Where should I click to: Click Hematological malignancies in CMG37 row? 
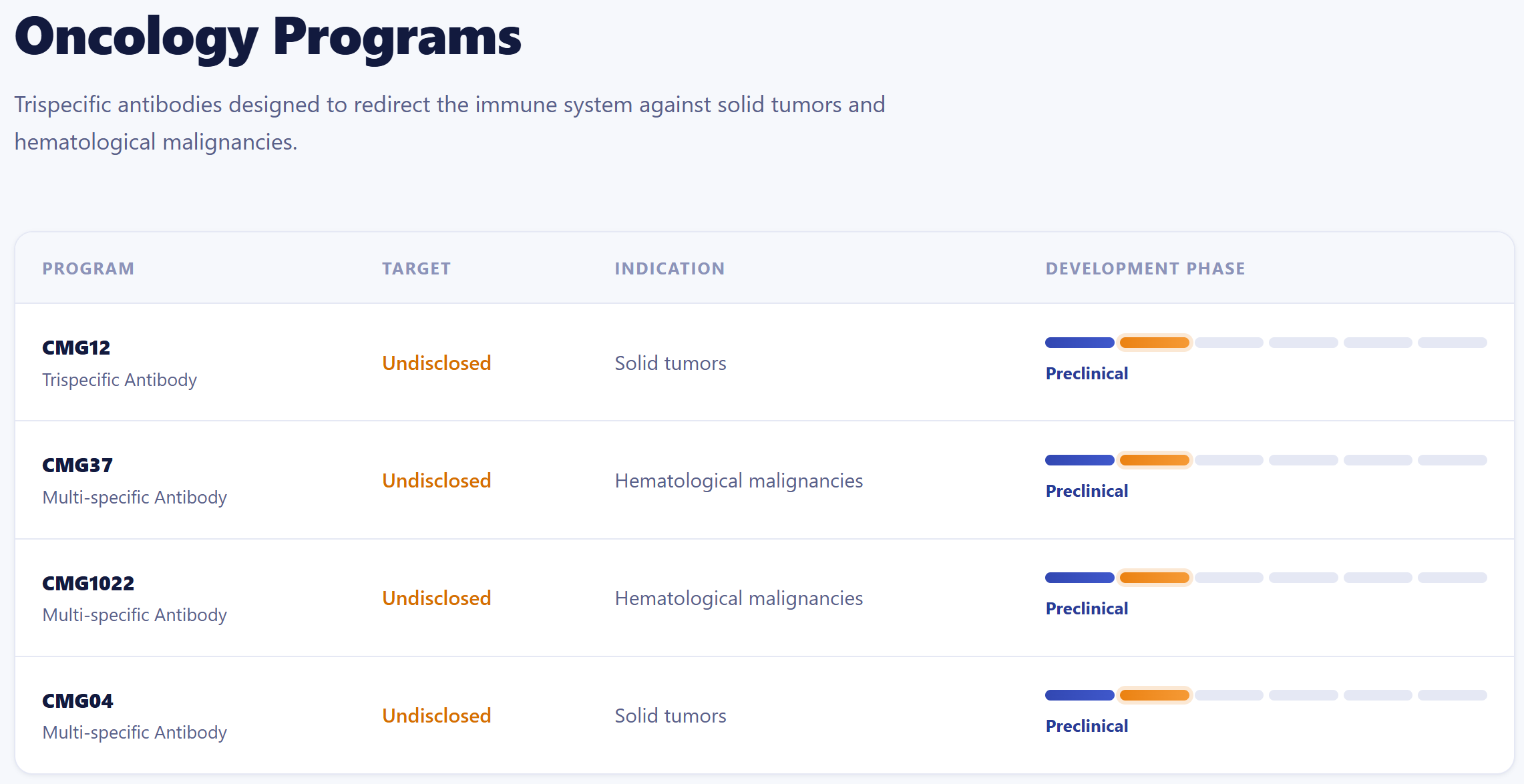[x=739, y=481]
